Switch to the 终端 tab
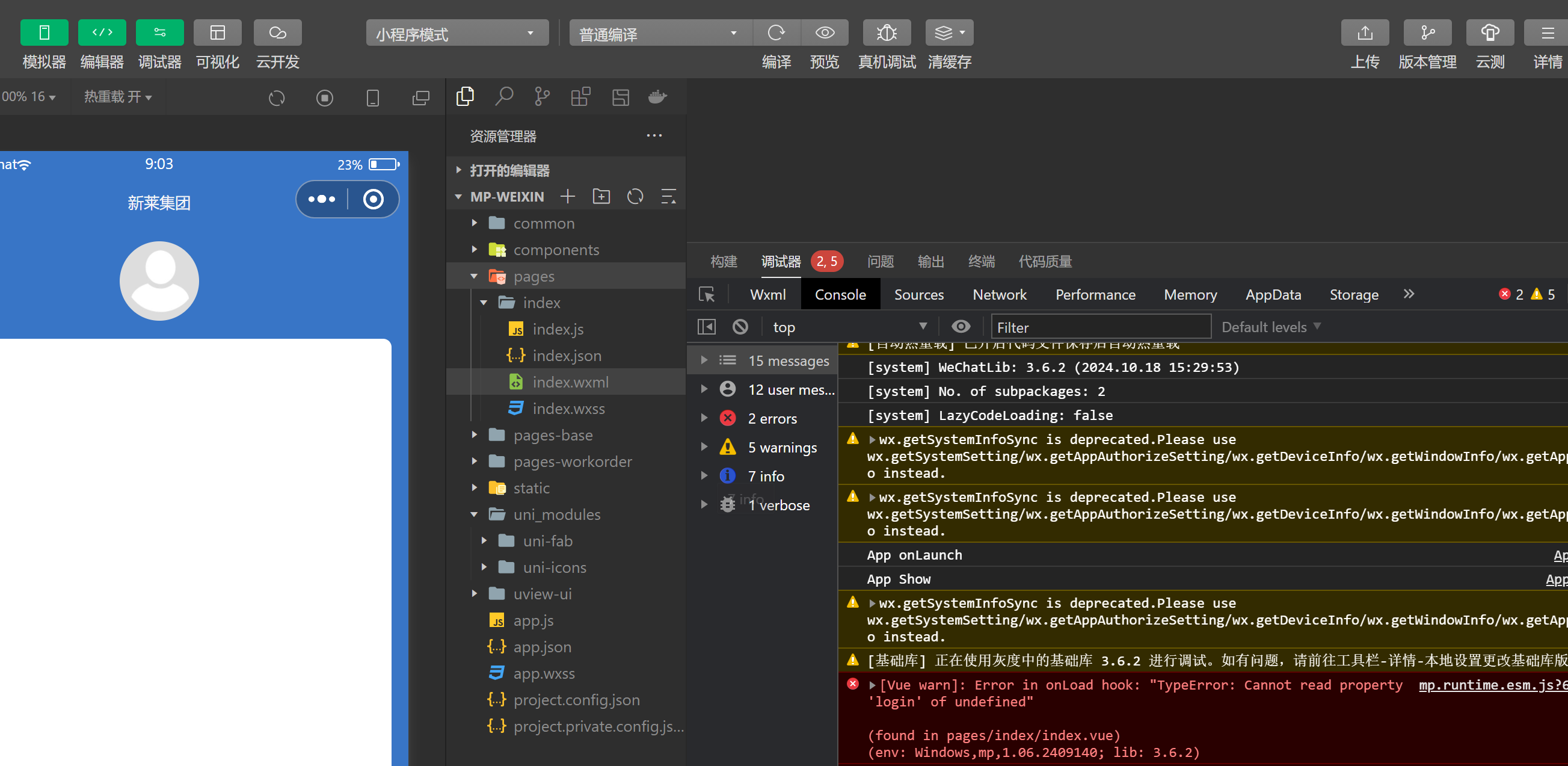 pos(980,262)
